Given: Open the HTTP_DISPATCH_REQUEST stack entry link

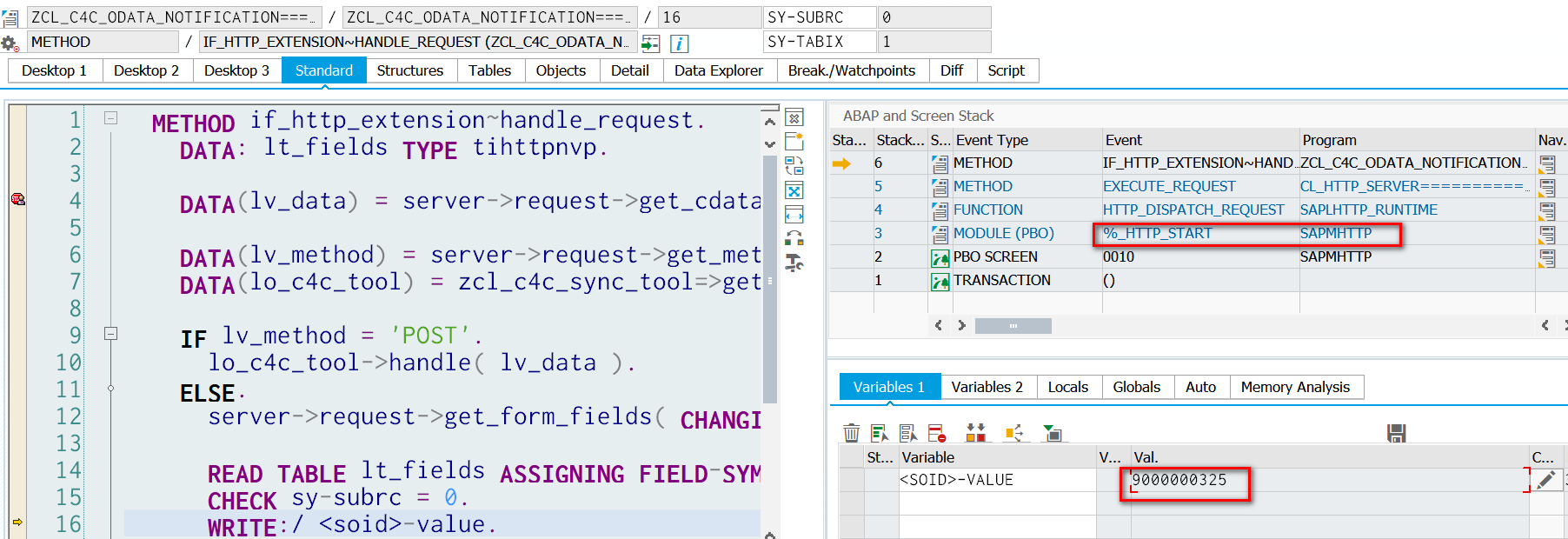Looking at the screenshot, I should tap(1193, 210).
